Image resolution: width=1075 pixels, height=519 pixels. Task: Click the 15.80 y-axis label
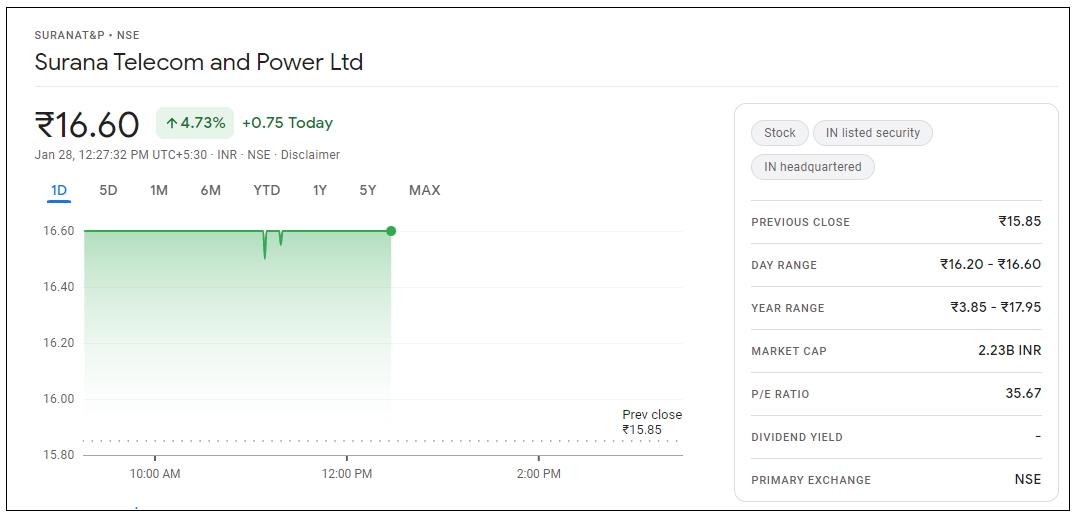point(58,455)
